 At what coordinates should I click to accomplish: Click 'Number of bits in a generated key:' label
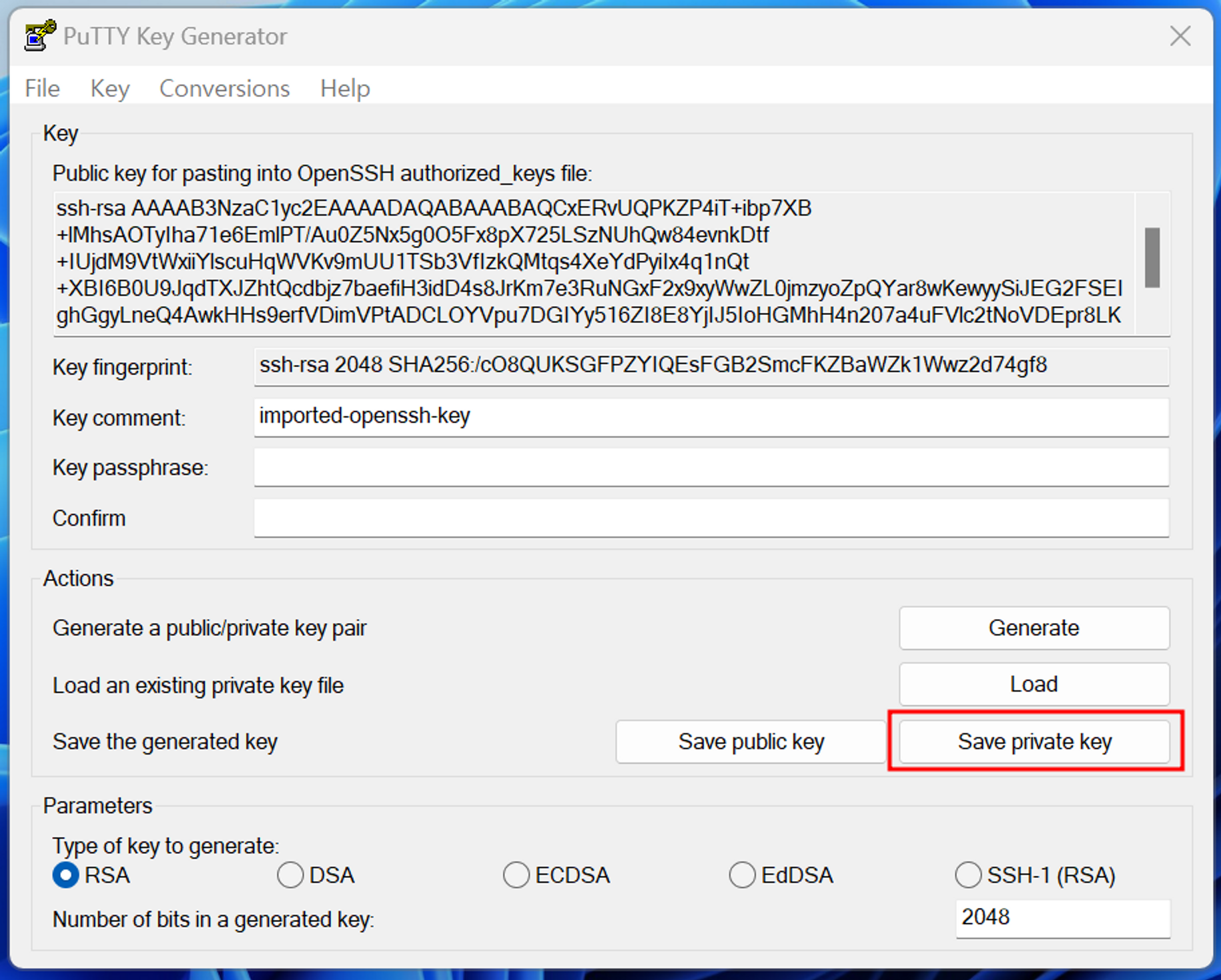[x=214, y=919]
